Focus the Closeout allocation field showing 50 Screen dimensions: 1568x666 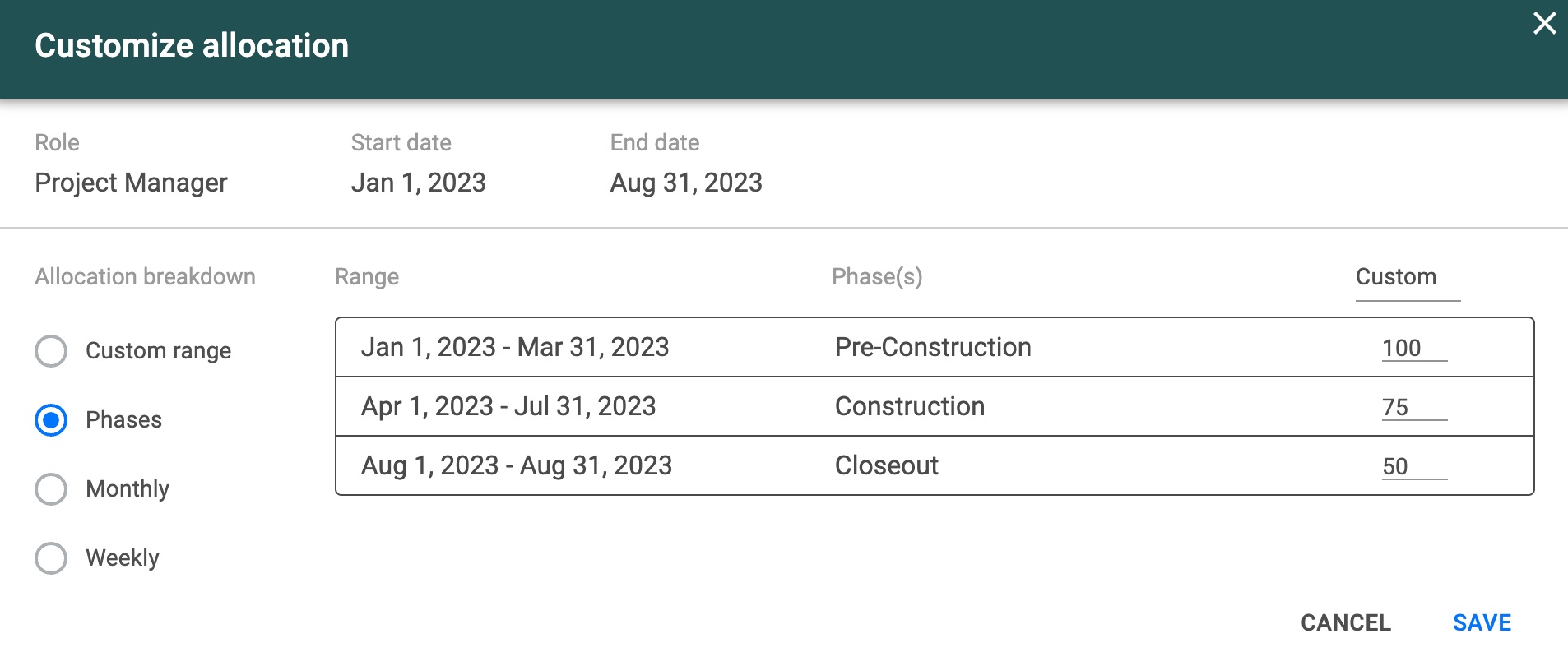pos(1414,466)
